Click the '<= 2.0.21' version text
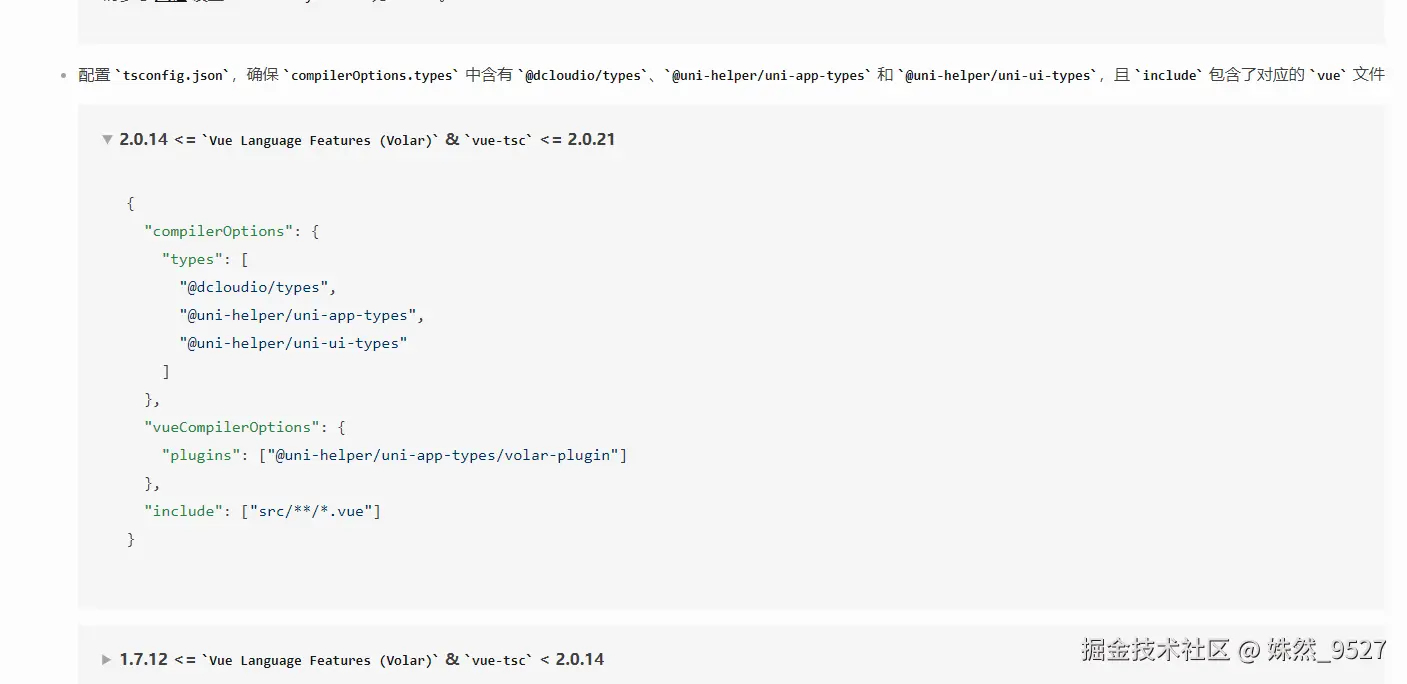Screen dimensions: 1407x684 [578, 140]
